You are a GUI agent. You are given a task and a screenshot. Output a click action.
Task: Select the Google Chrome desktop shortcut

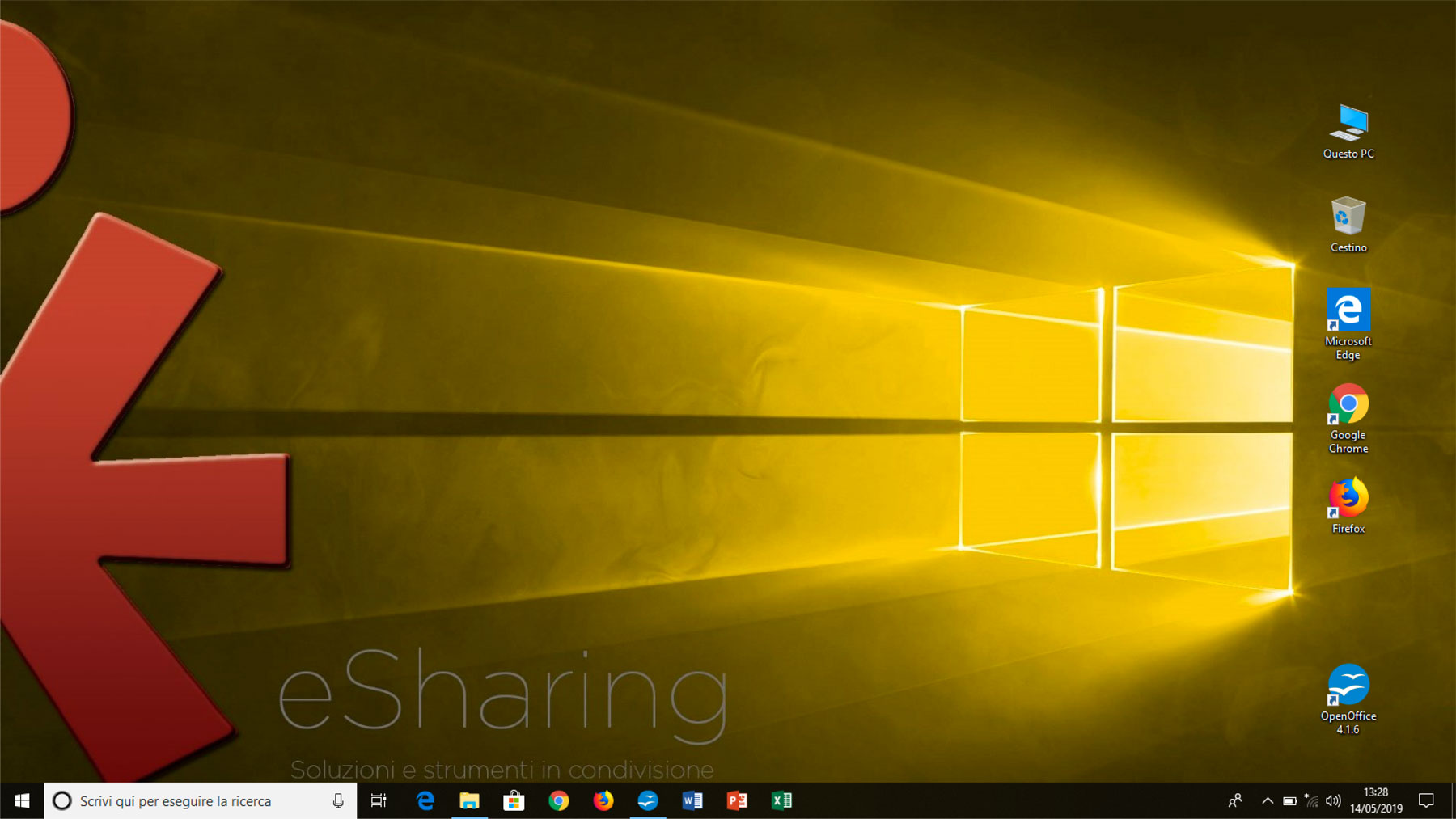pos(1348,418)
